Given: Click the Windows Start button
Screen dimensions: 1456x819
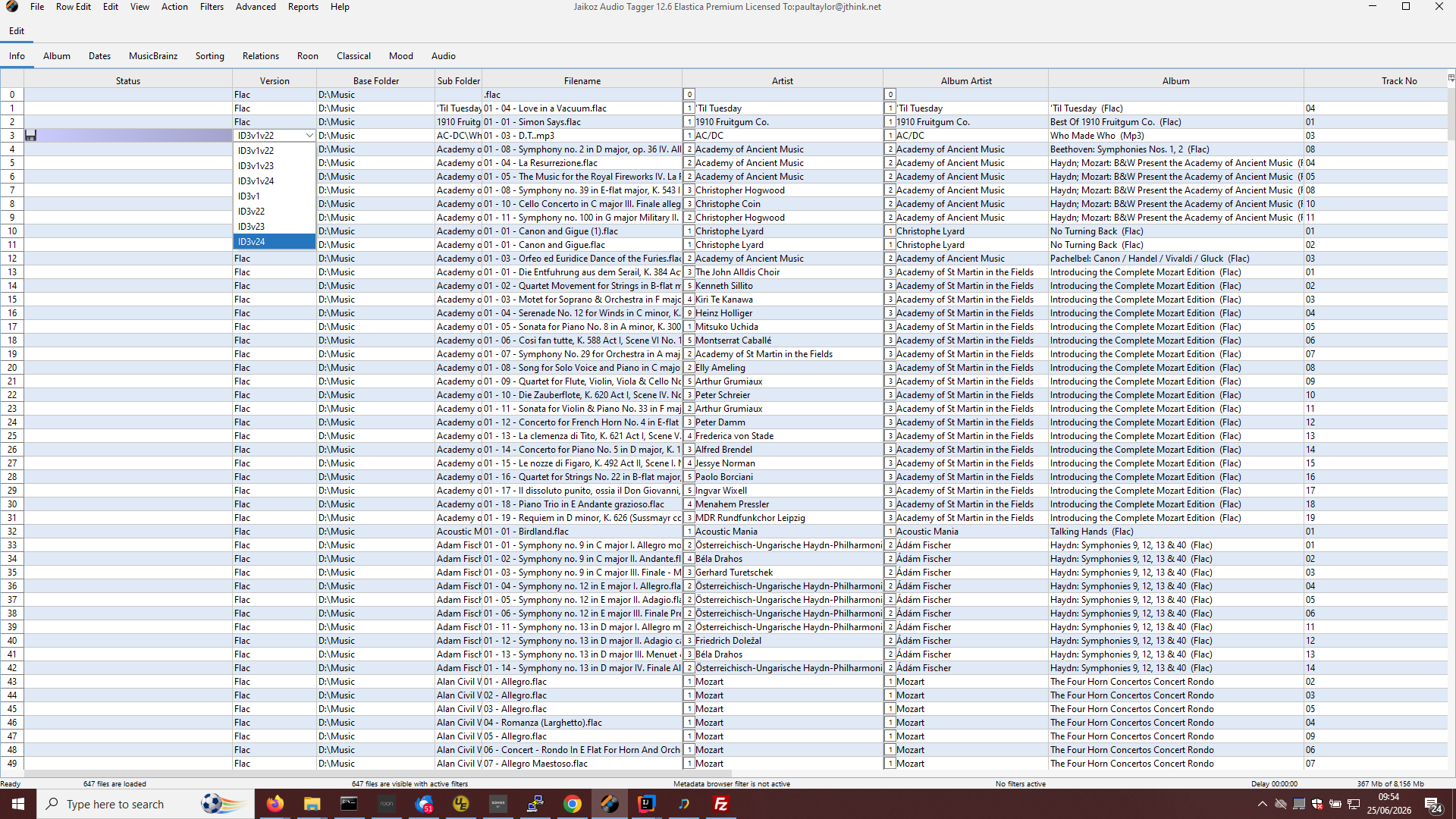Looking at the screenshot, I should 18,804.
